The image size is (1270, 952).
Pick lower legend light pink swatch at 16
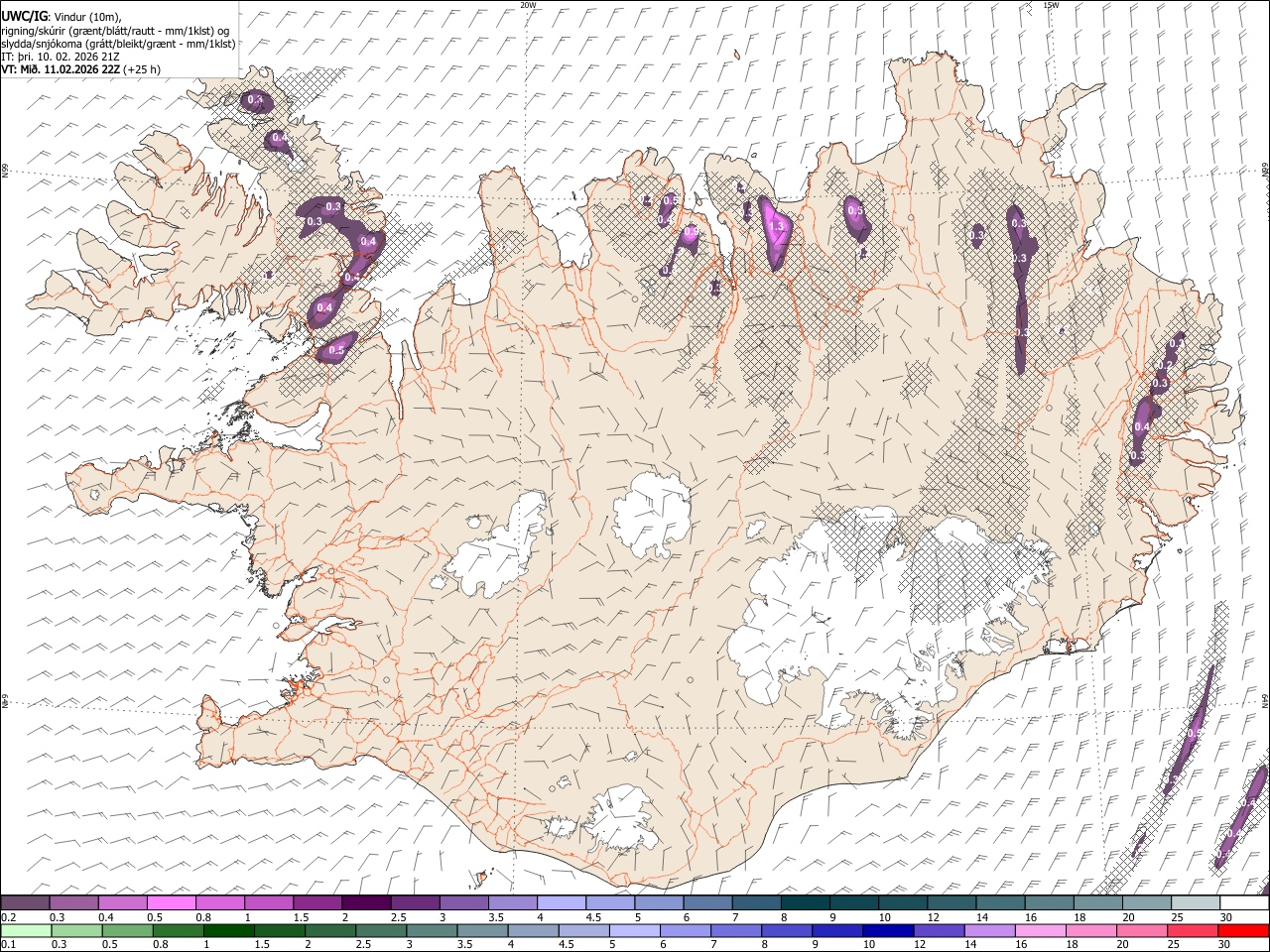click(x=1040, y=930)
